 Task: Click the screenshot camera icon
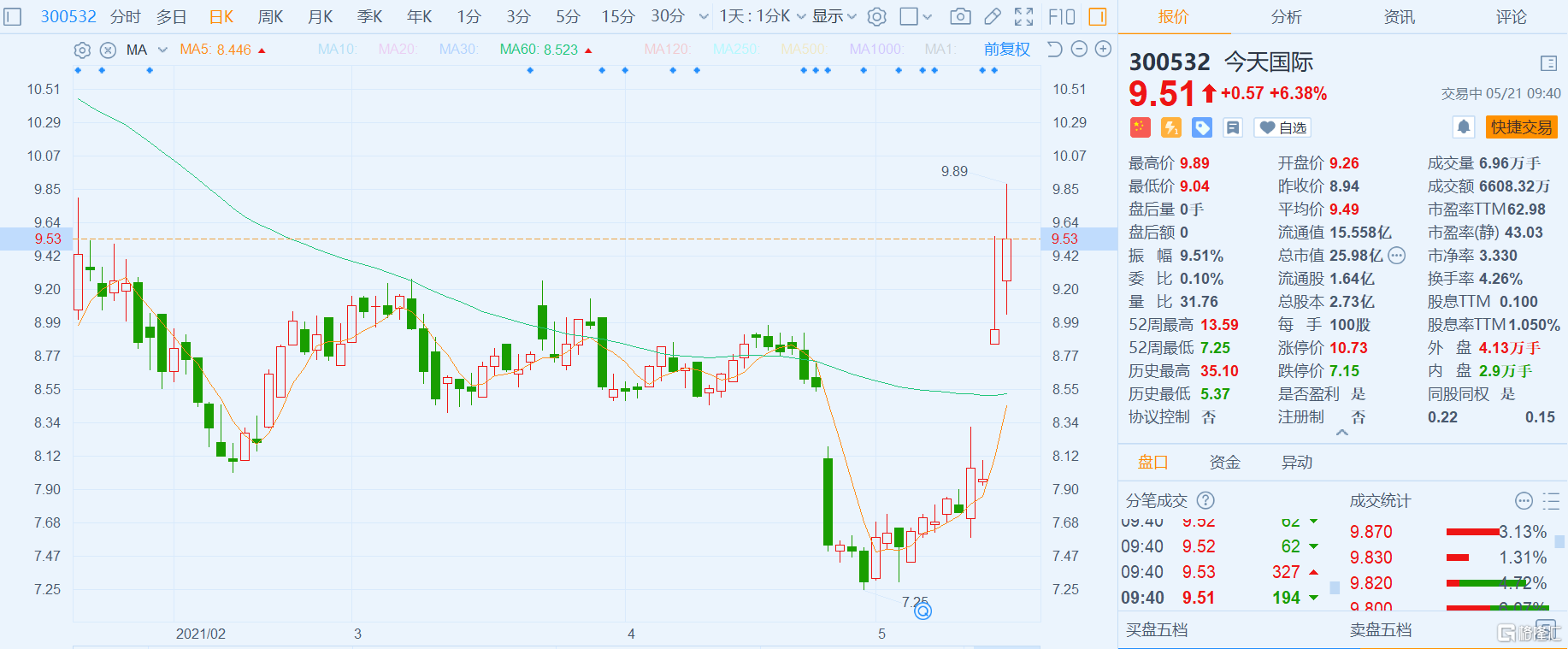[960, 16]
